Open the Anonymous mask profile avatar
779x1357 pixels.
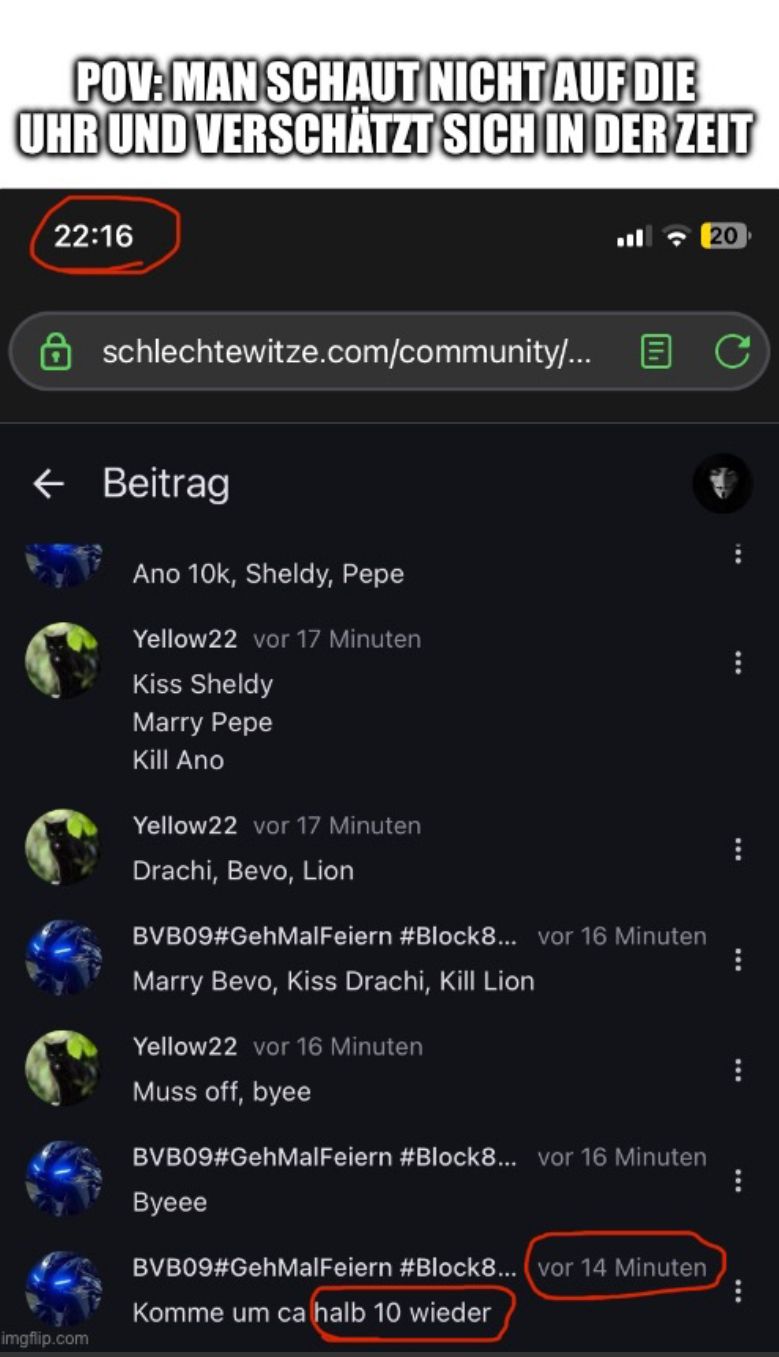pos(721,484)
